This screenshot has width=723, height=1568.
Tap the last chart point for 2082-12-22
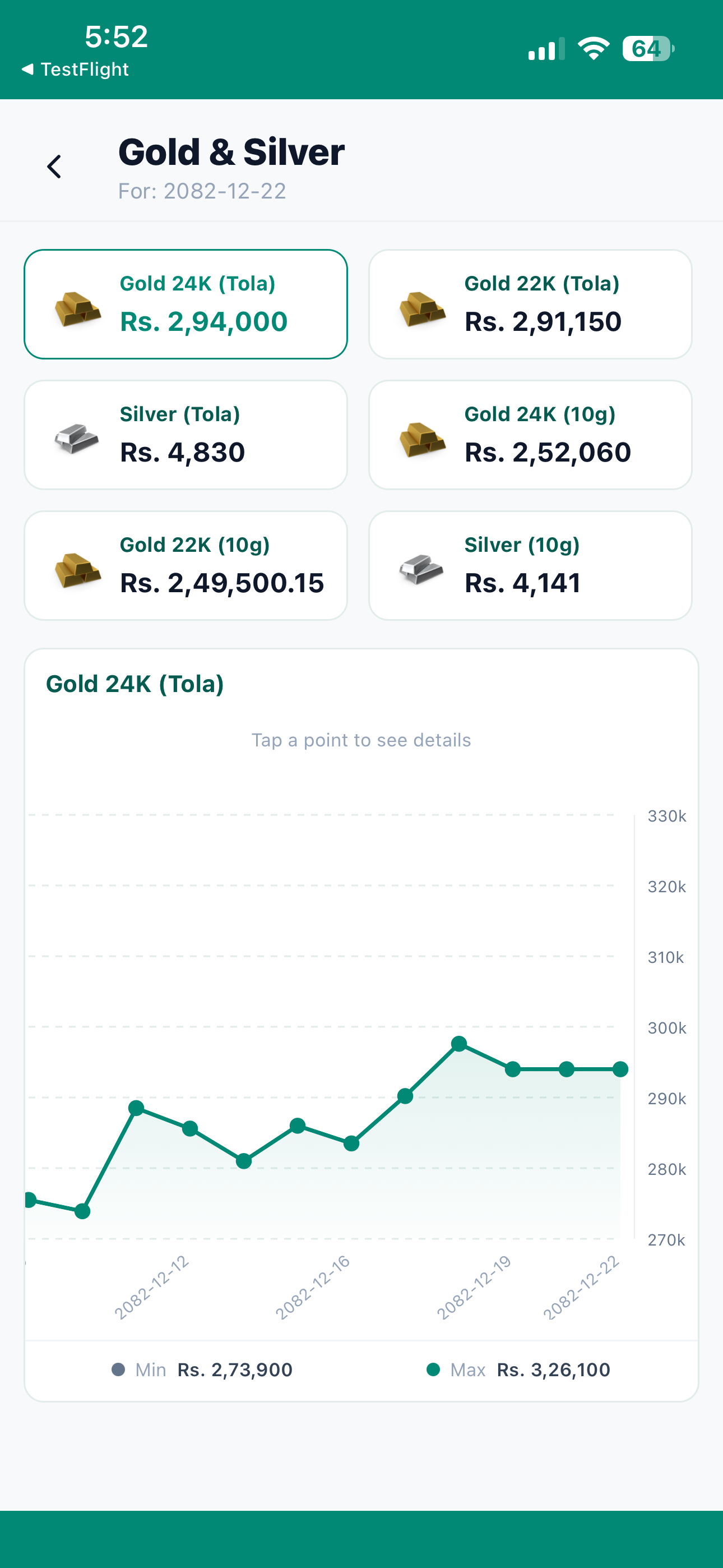(x=620, y=1069)
